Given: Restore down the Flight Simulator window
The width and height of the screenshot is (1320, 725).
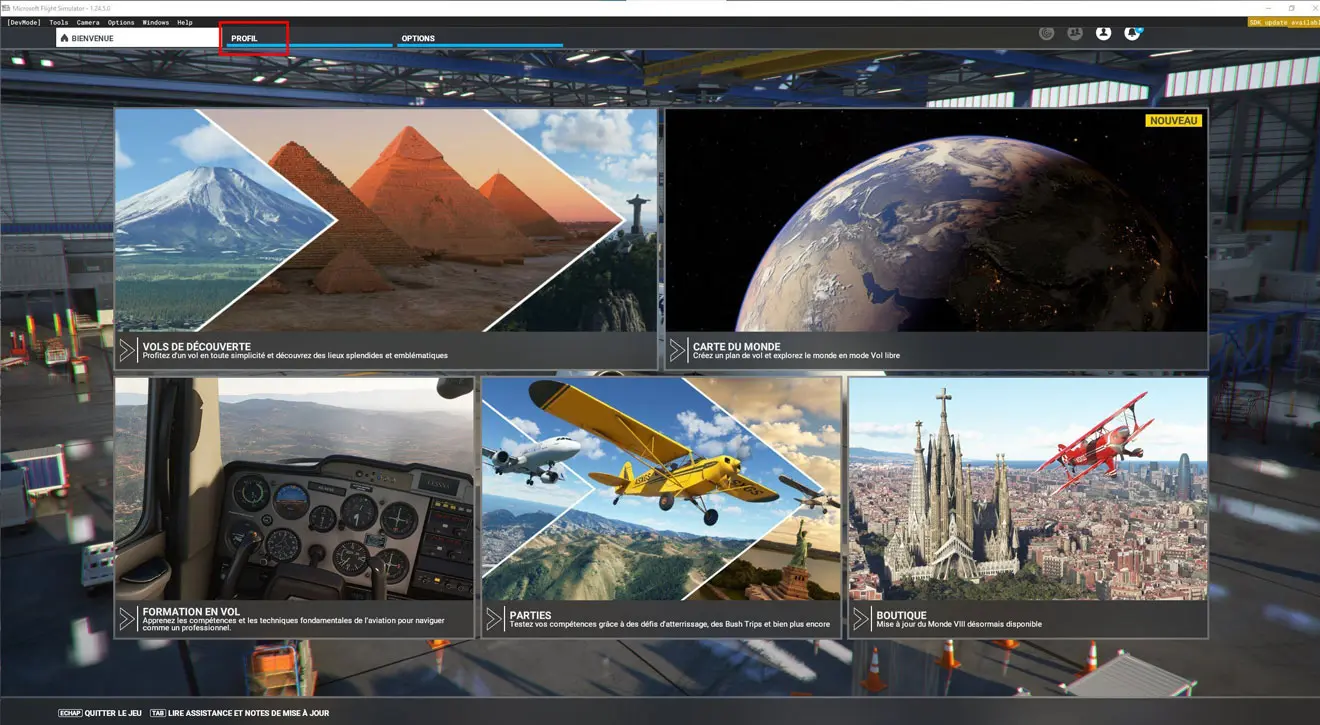Looking at the screenshot, I should click(1290, 8).
